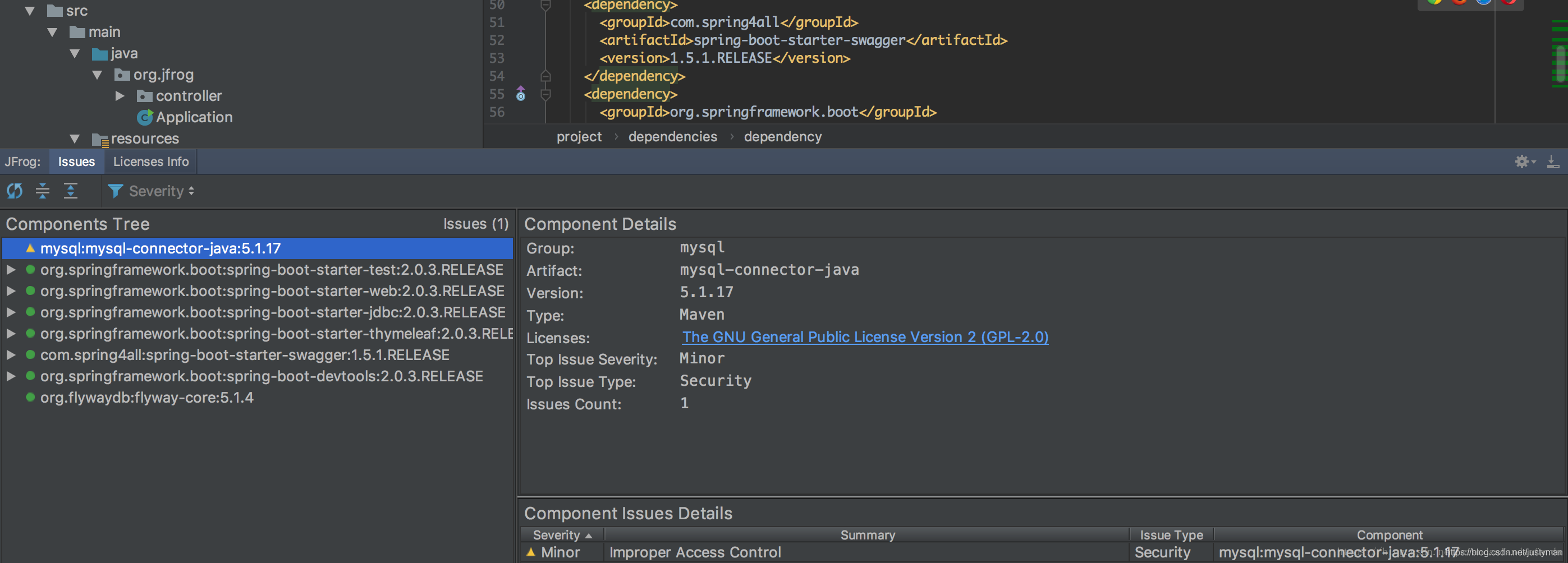Click the blue funnel filter icon
This screenshot has width=1568, height=563.
point(114,191)
